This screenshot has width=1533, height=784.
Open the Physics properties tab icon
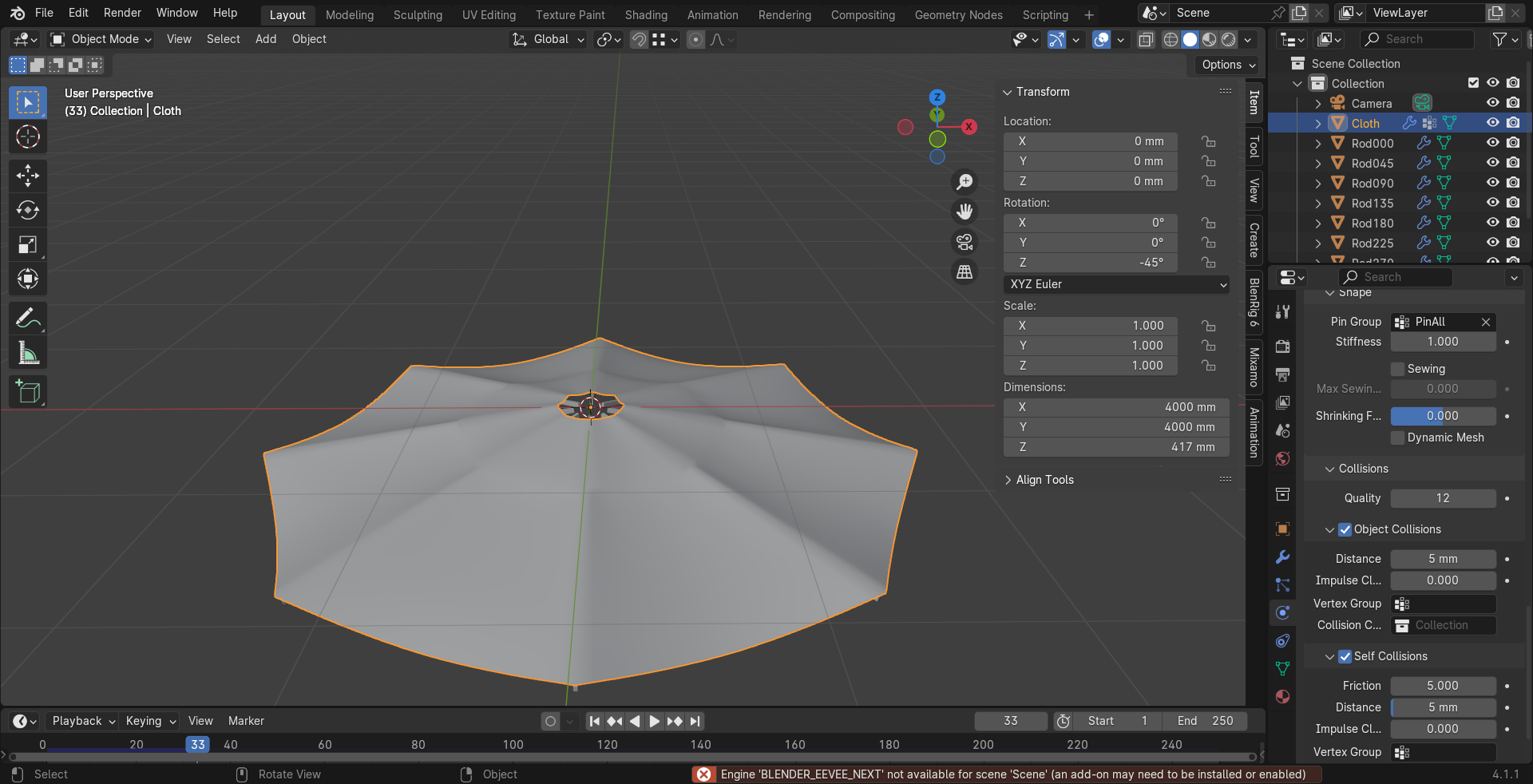[x=1282, y=613]
